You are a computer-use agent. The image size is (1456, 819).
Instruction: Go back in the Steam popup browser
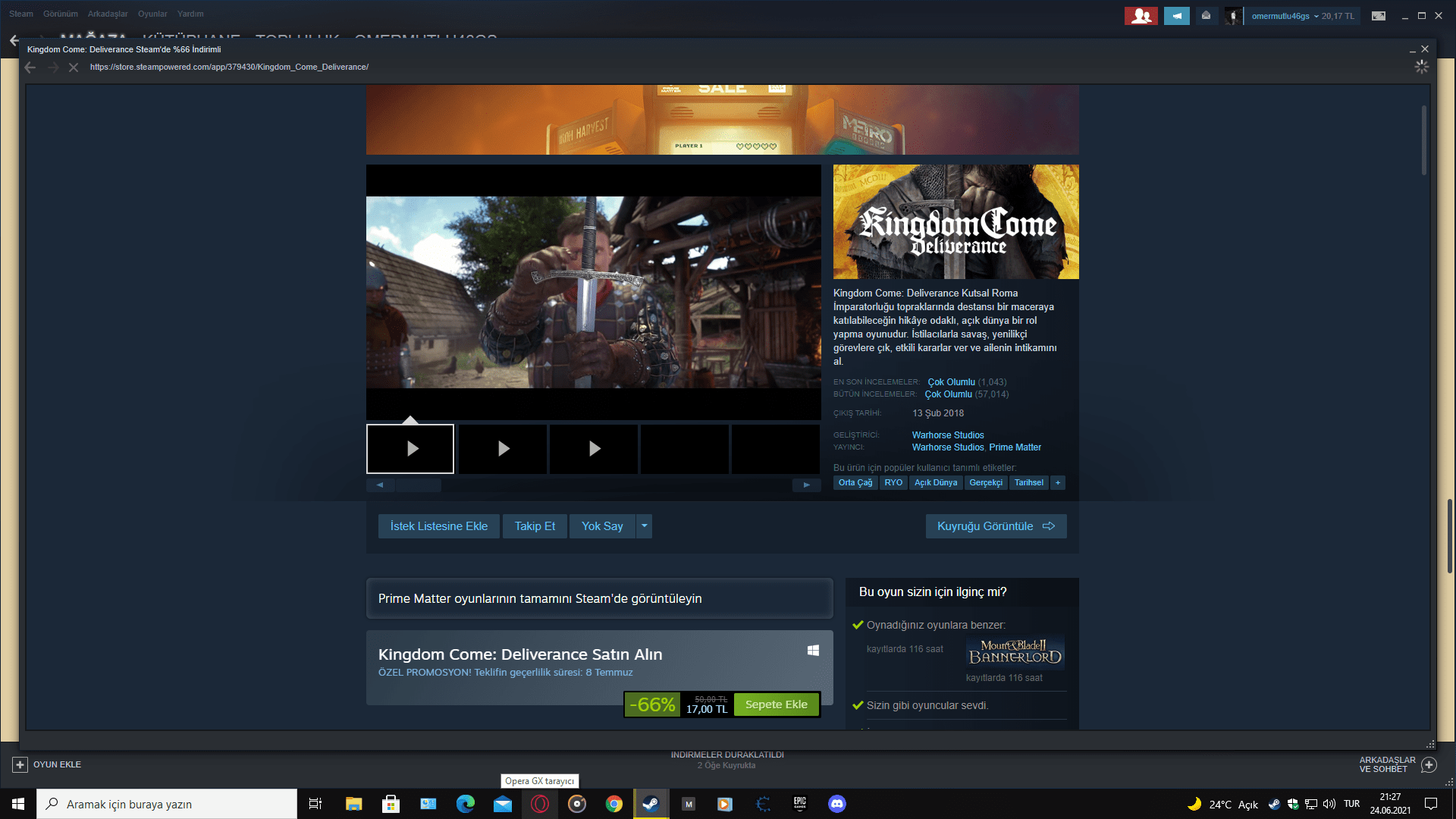click(30, 67)
